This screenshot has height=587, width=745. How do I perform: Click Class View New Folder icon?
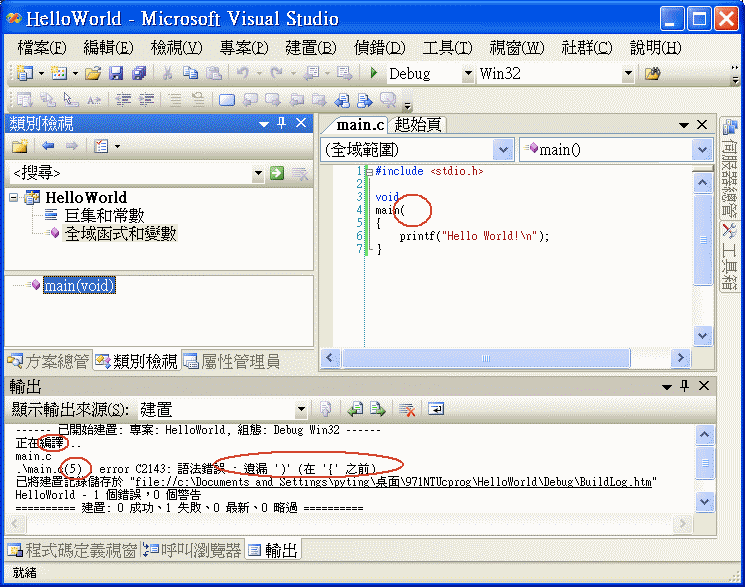coord(20,146)
